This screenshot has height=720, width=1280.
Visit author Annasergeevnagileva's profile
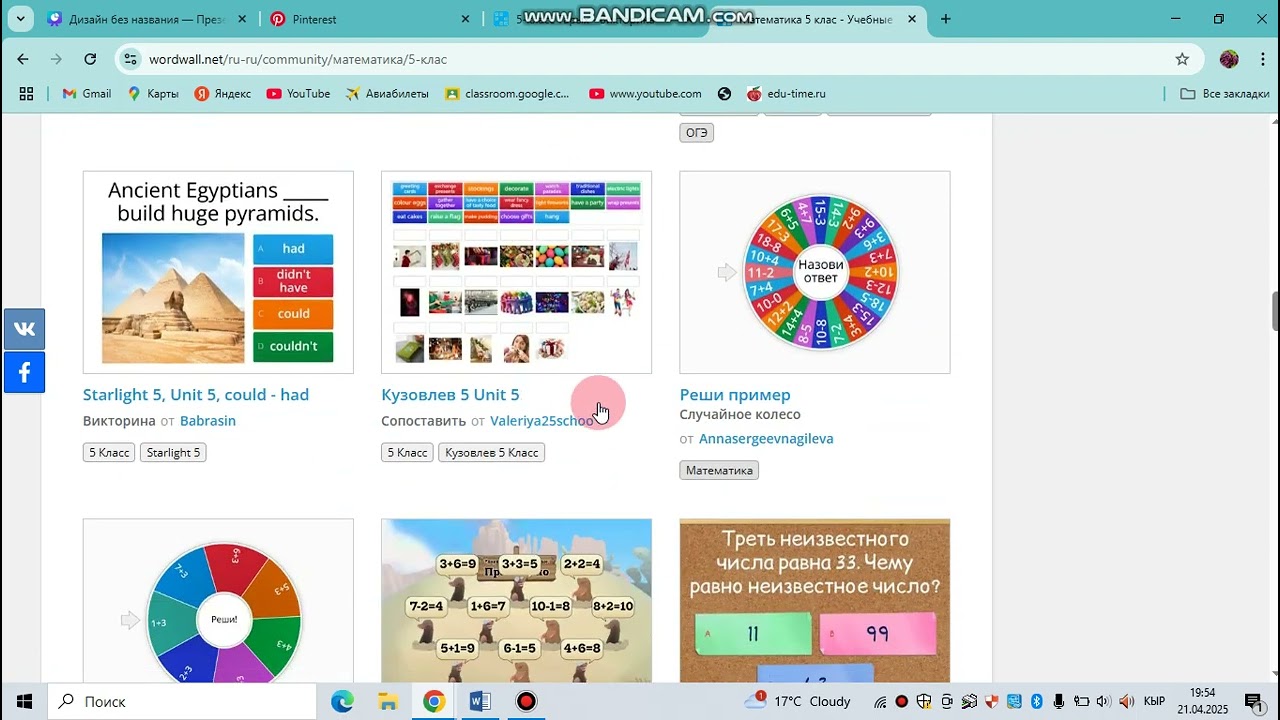pyautogui.click(x=766, y=439)
